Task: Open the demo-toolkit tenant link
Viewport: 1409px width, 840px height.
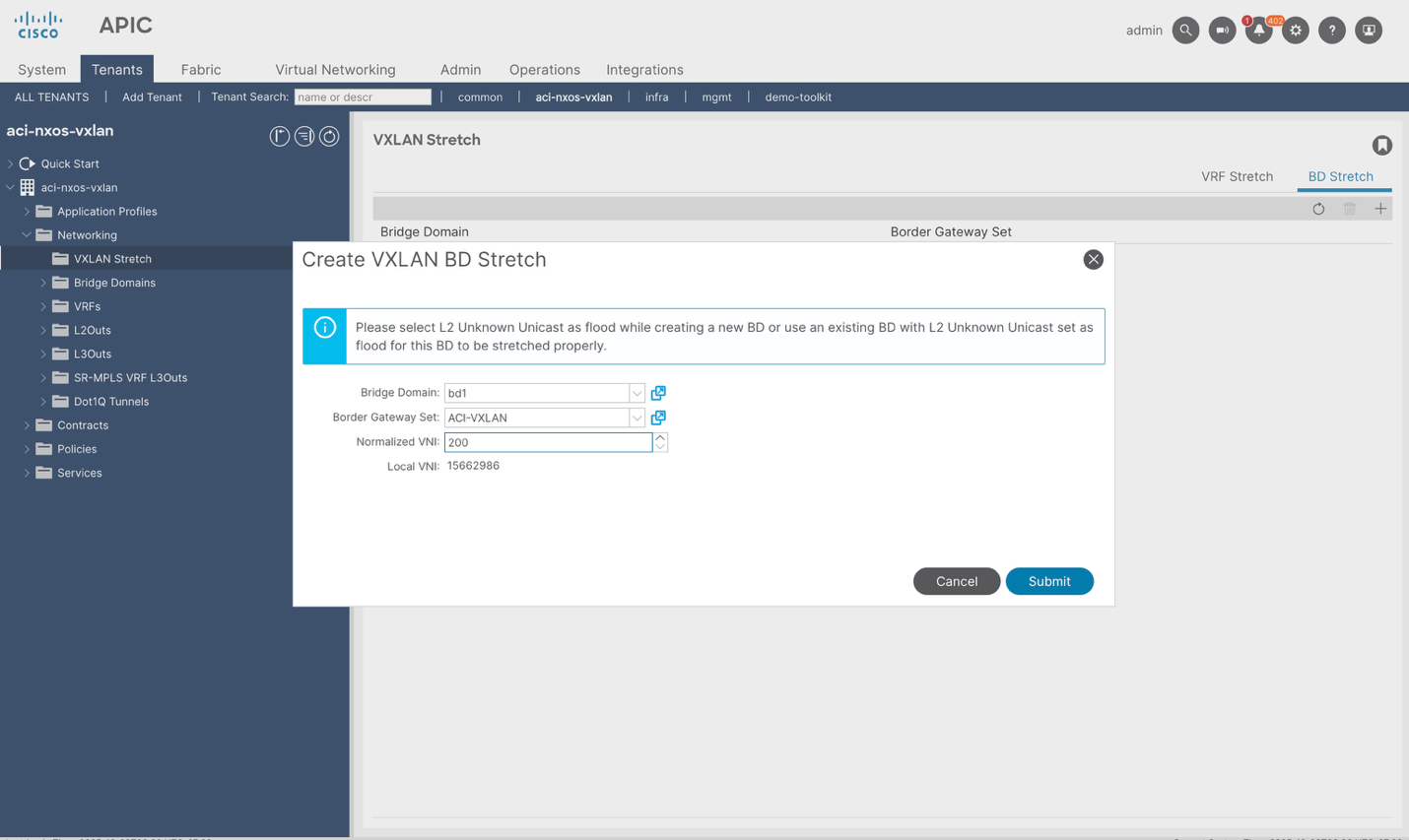Action: coord(798,97)
